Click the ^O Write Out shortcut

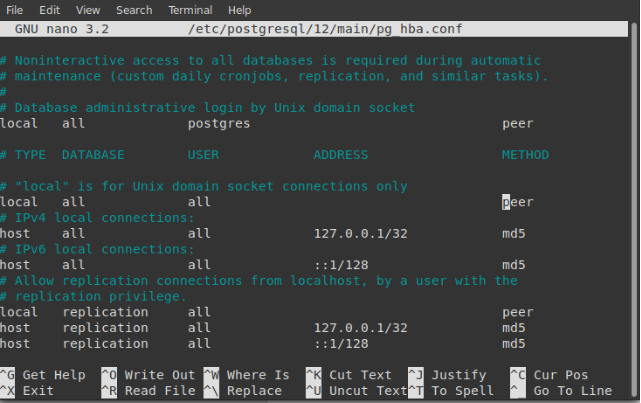pos(148,375)
